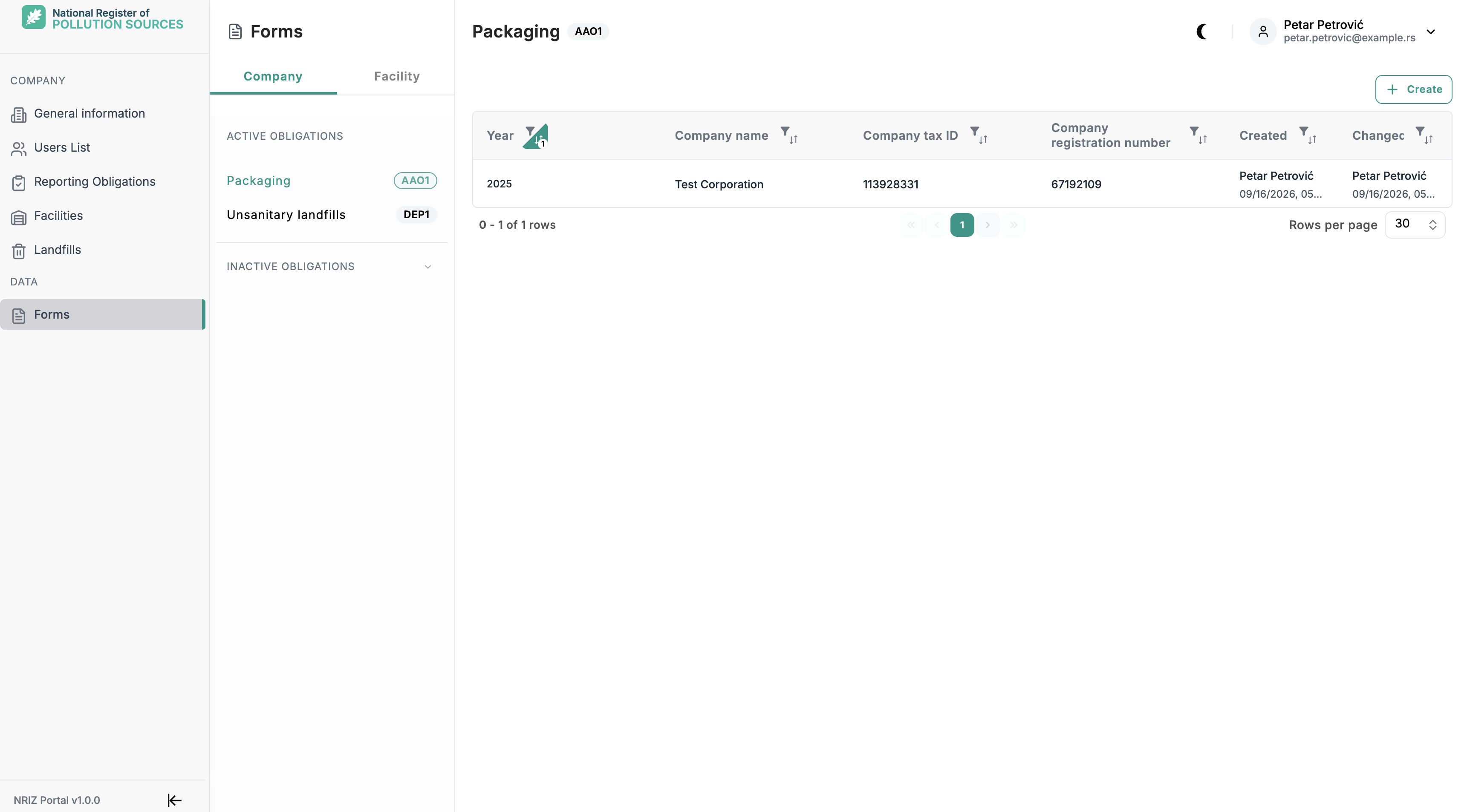This screenshot has width=1467, height=812.
Task: Click the user avatar icon
Action: (x=1263, y=32)
